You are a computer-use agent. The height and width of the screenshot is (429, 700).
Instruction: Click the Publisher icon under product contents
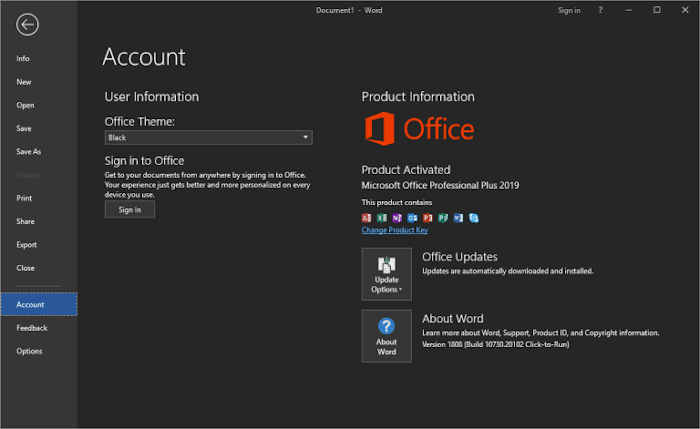[x=443, y=218]
